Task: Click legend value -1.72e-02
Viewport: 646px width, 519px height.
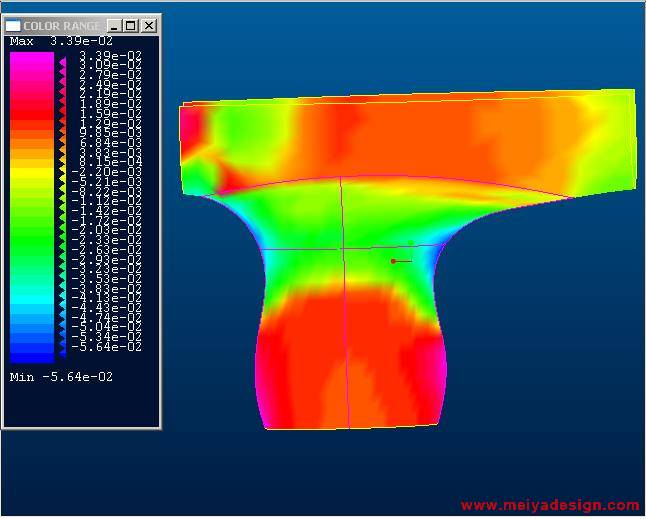Action: (107, 220)
